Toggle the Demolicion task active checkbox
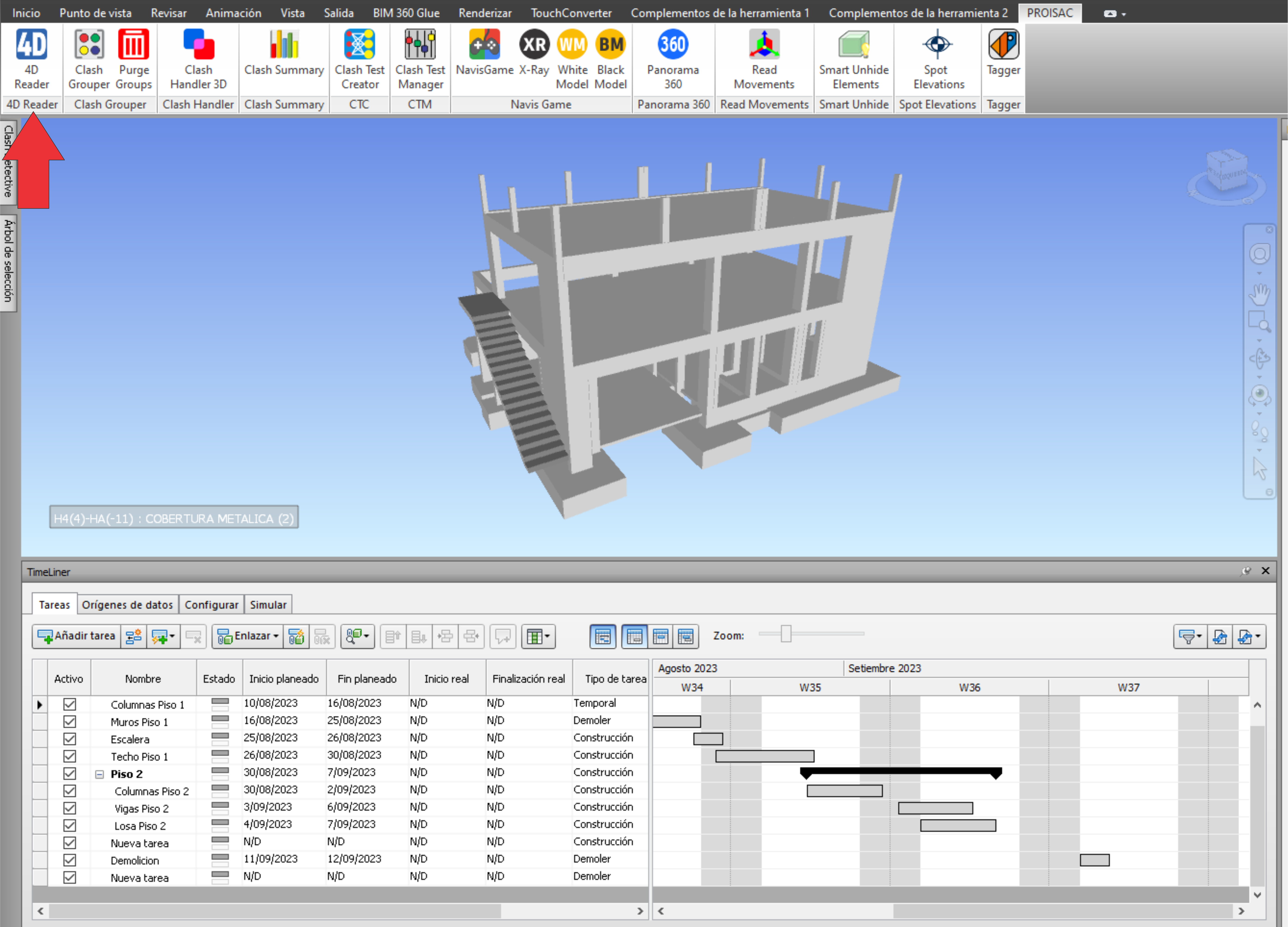This screenshot has width=1288, height=927. point(69,860)
